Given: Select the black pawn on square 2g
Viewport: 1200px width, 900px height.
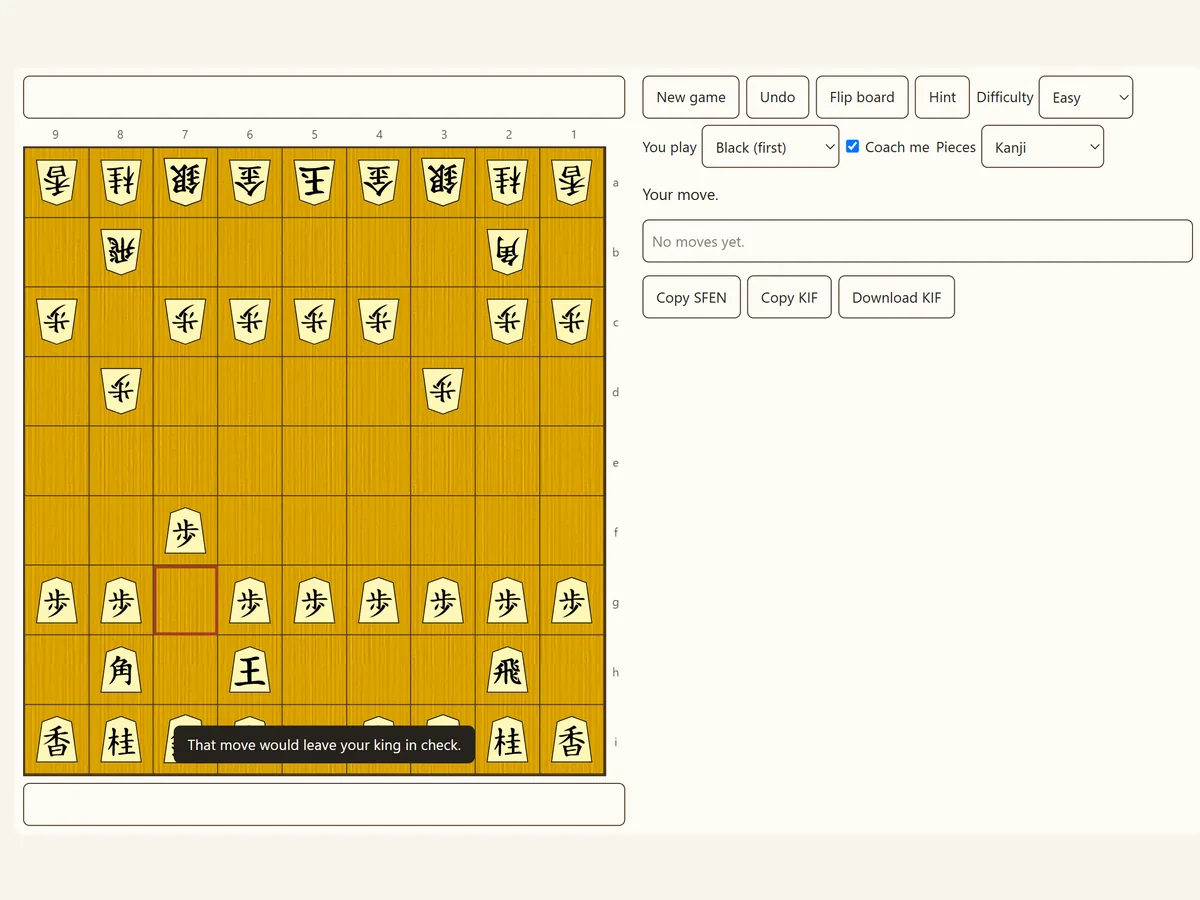Looking at the screenshot, I should click(x=508, y=601).
